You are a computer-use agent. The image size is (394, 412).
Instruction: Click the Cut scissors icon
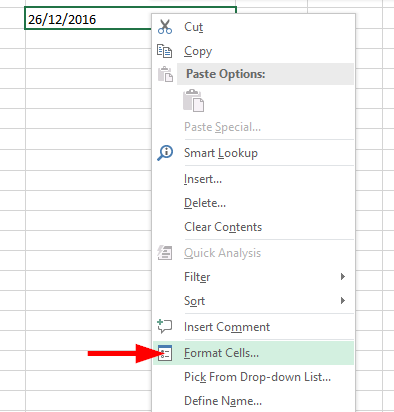coord(165,27)
